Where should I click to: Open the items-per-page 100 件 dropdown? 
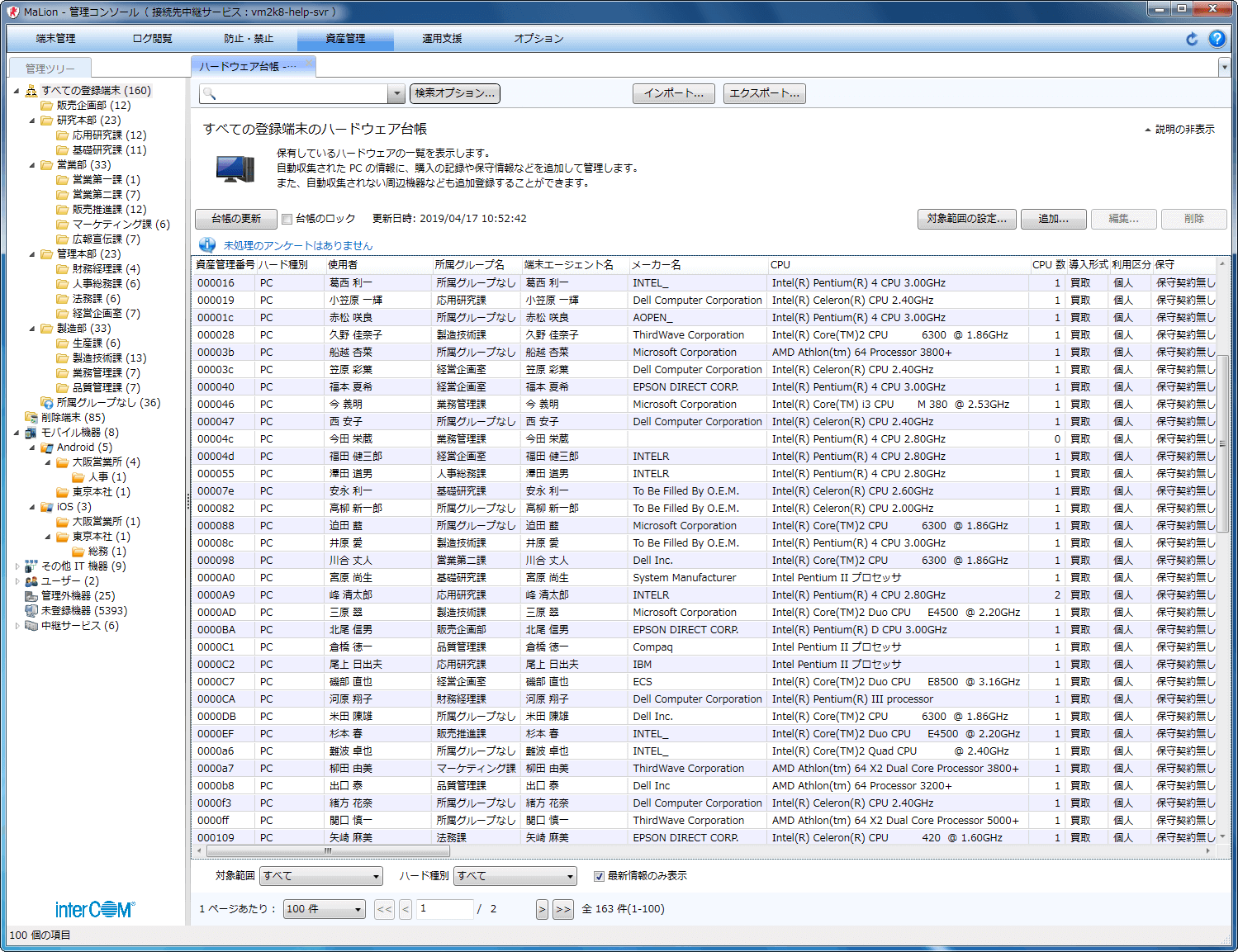click(324, 909)
